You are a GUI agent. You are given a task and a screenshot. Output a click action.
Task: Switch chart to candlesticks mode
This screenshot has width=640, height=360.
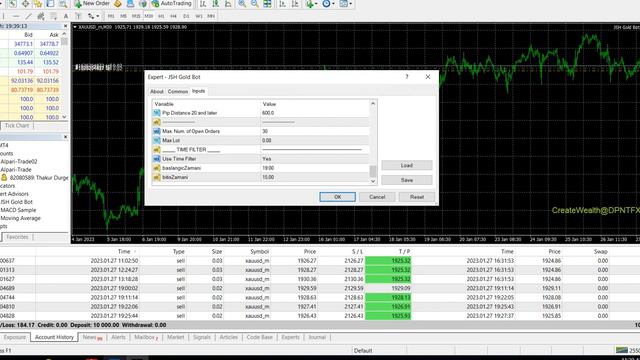pos(216,4)
